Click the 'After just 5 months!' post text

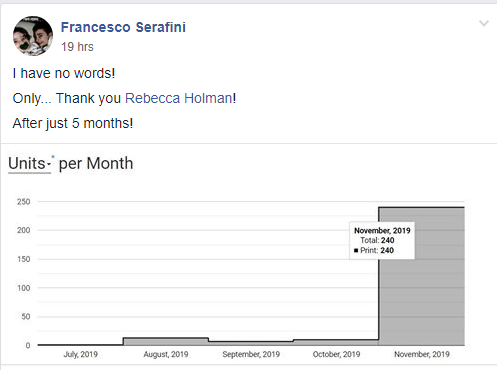coord(73,123)
